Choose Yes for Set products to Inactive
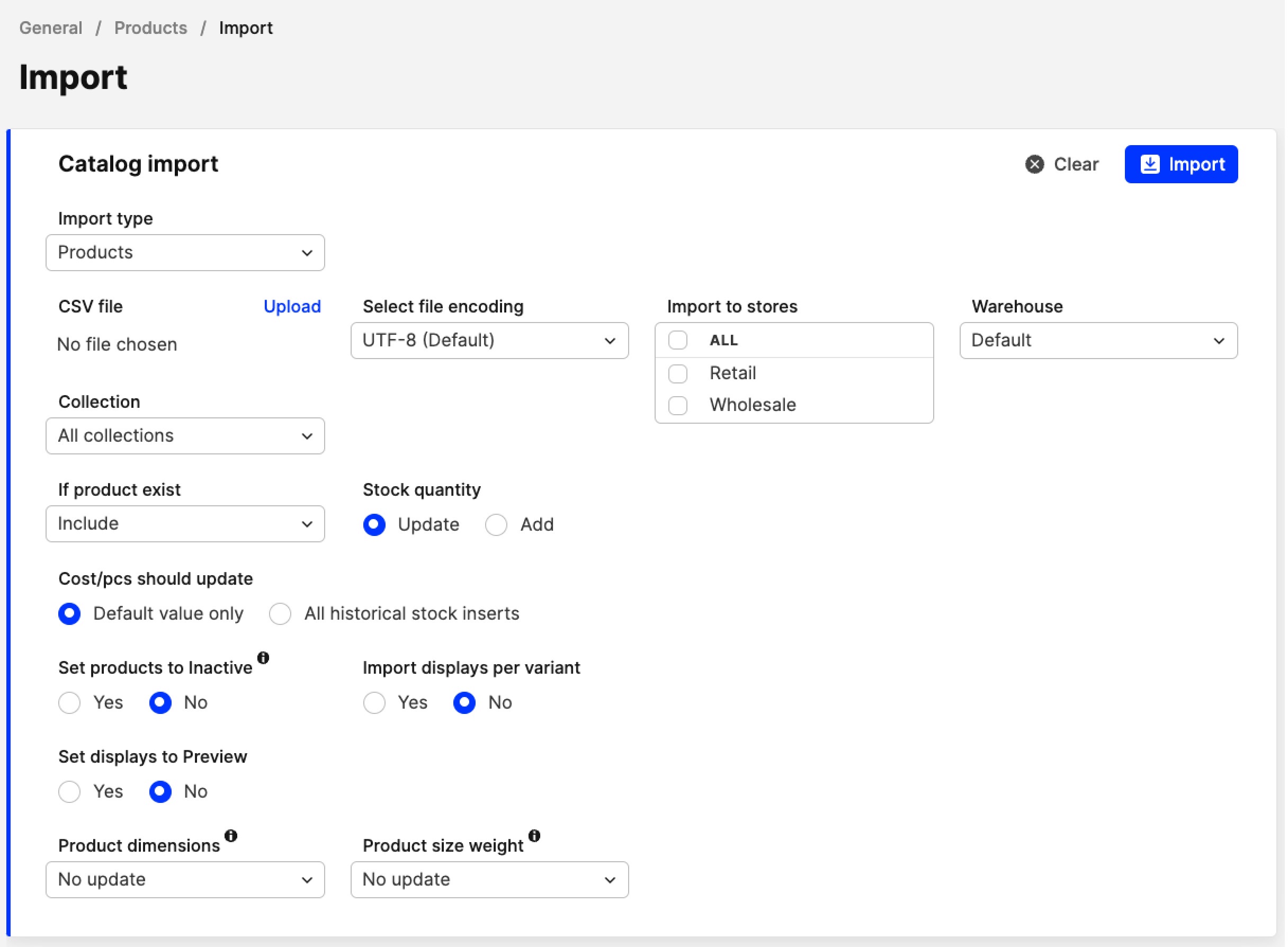This screenshot has width=1288, height=947. [x=69, y=704]
